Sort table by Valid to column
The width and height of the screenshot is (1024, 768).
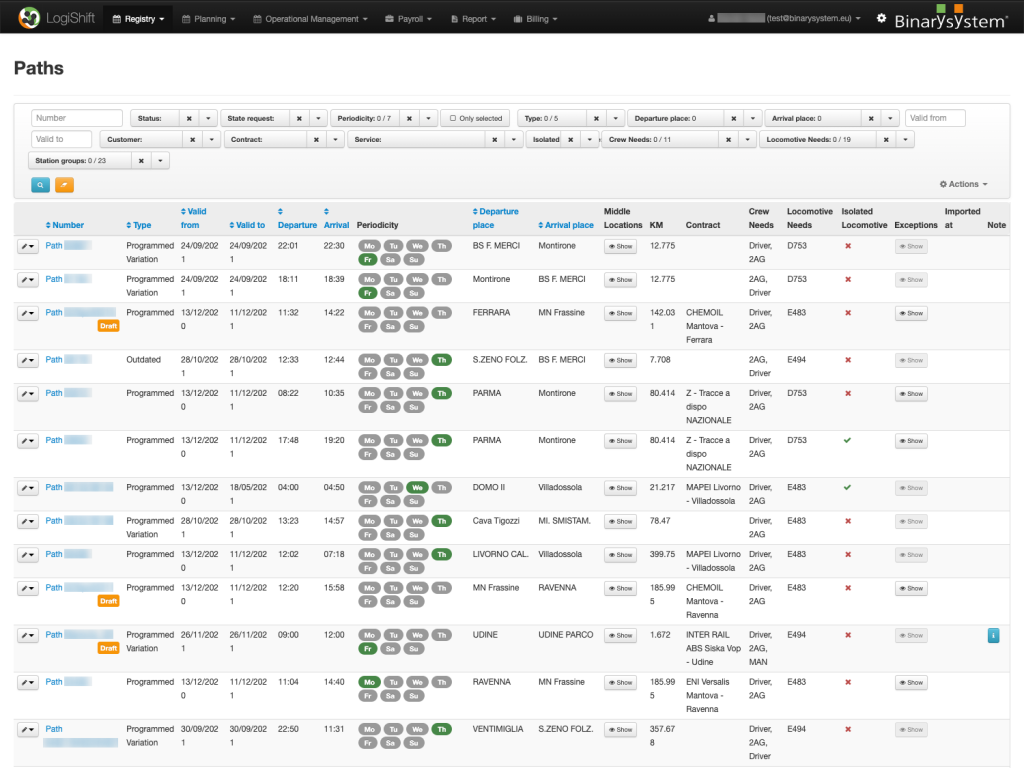tap(247, 225)
